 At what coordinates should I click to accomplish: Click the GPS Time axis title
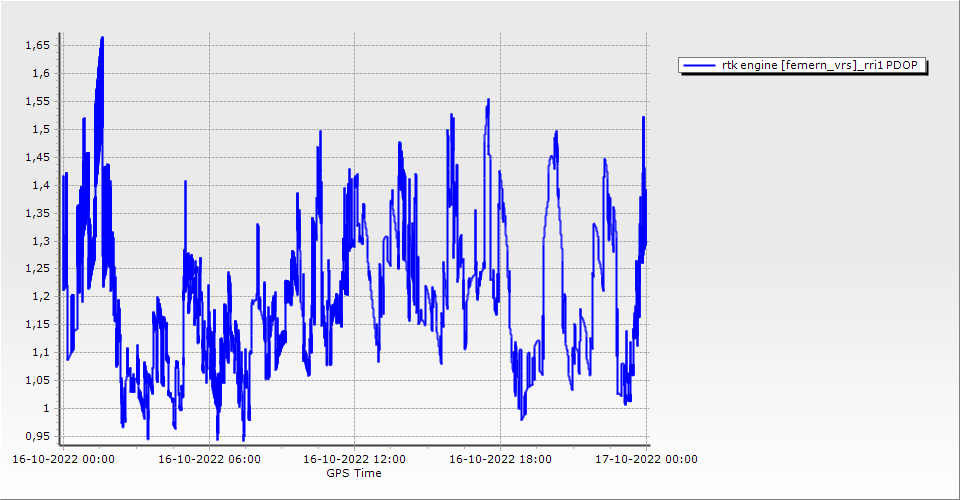click(x=353, y=473)
